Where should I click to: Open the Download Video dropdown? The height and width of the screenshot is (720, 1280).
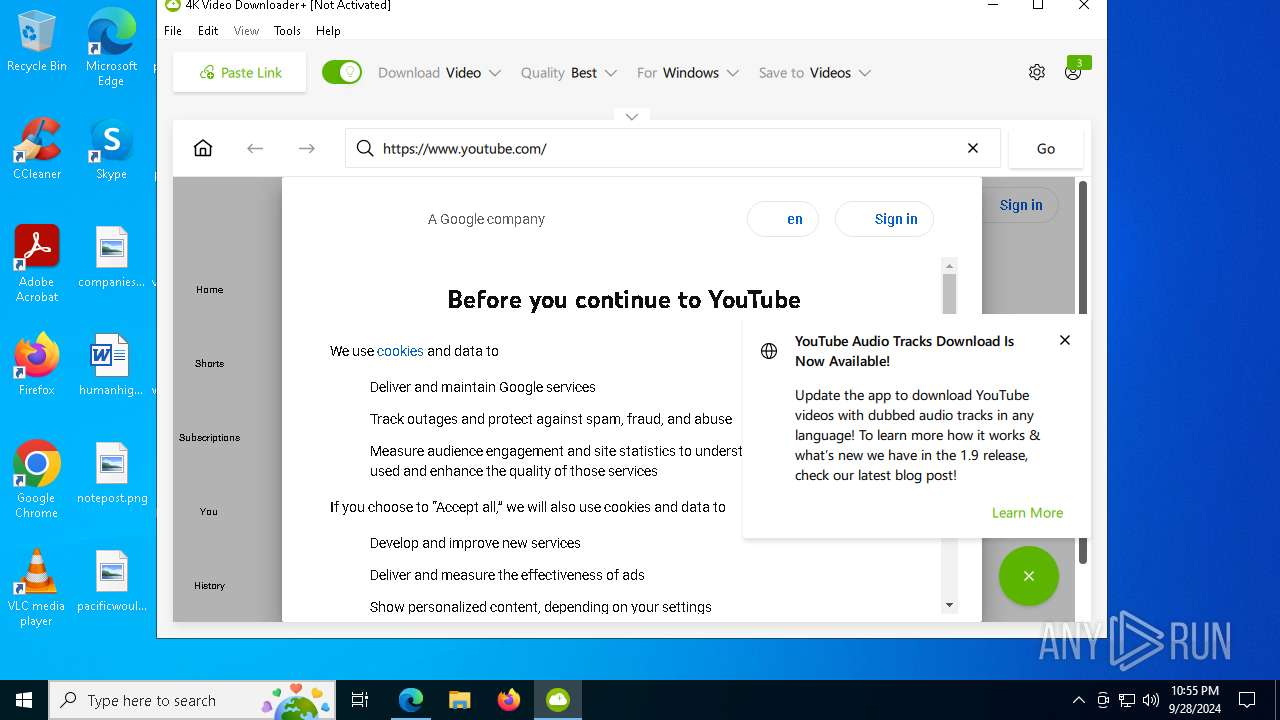(439, 73)
